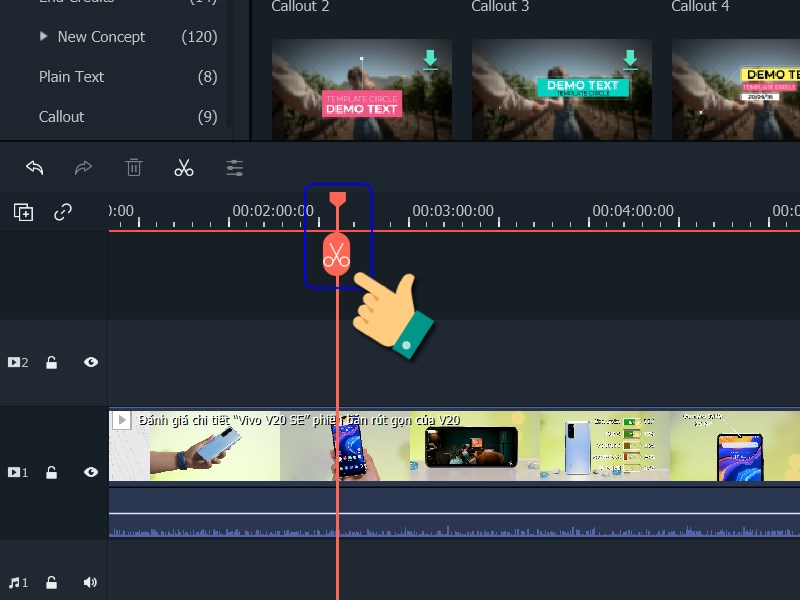Click the playhead marker on the timeline ruler
This screenshot has height=600, width=800.
tap(338, 199)
